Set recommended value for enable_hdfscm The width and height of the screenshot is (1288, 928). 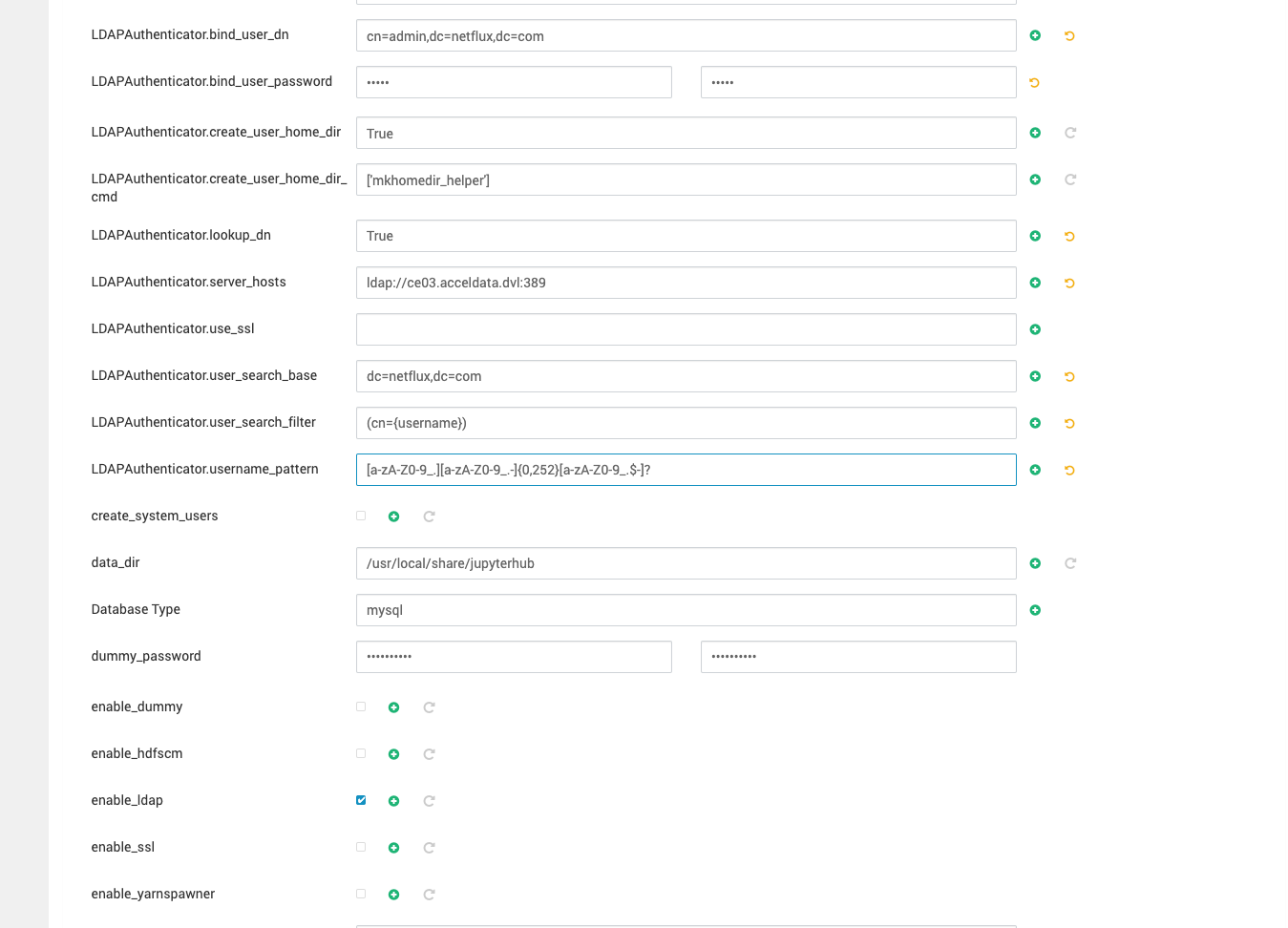429,754
